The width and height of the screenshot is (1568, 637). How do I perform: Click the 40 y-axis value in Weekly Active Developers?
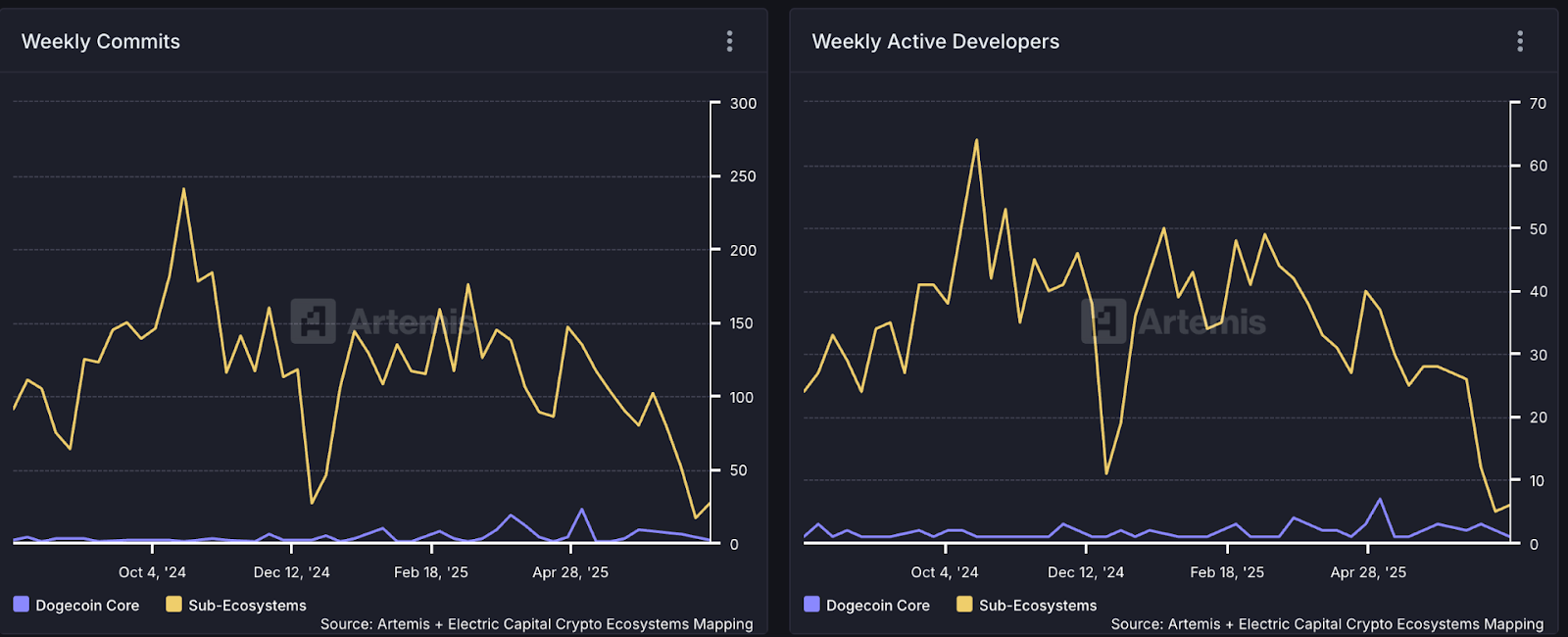1539,291
